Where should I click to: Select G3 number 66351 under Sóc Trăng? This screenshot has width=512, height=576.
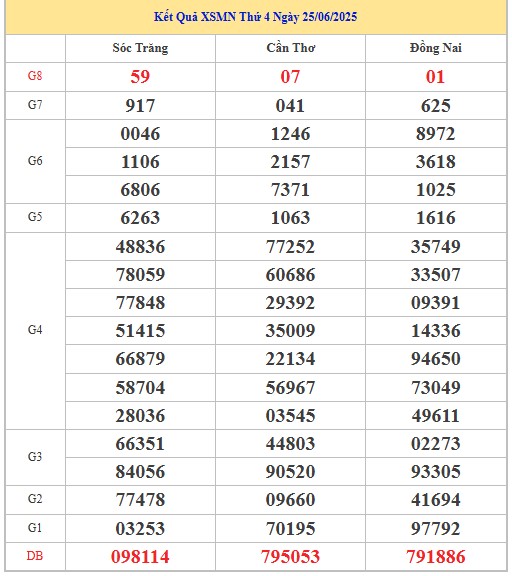pos(140,444)
